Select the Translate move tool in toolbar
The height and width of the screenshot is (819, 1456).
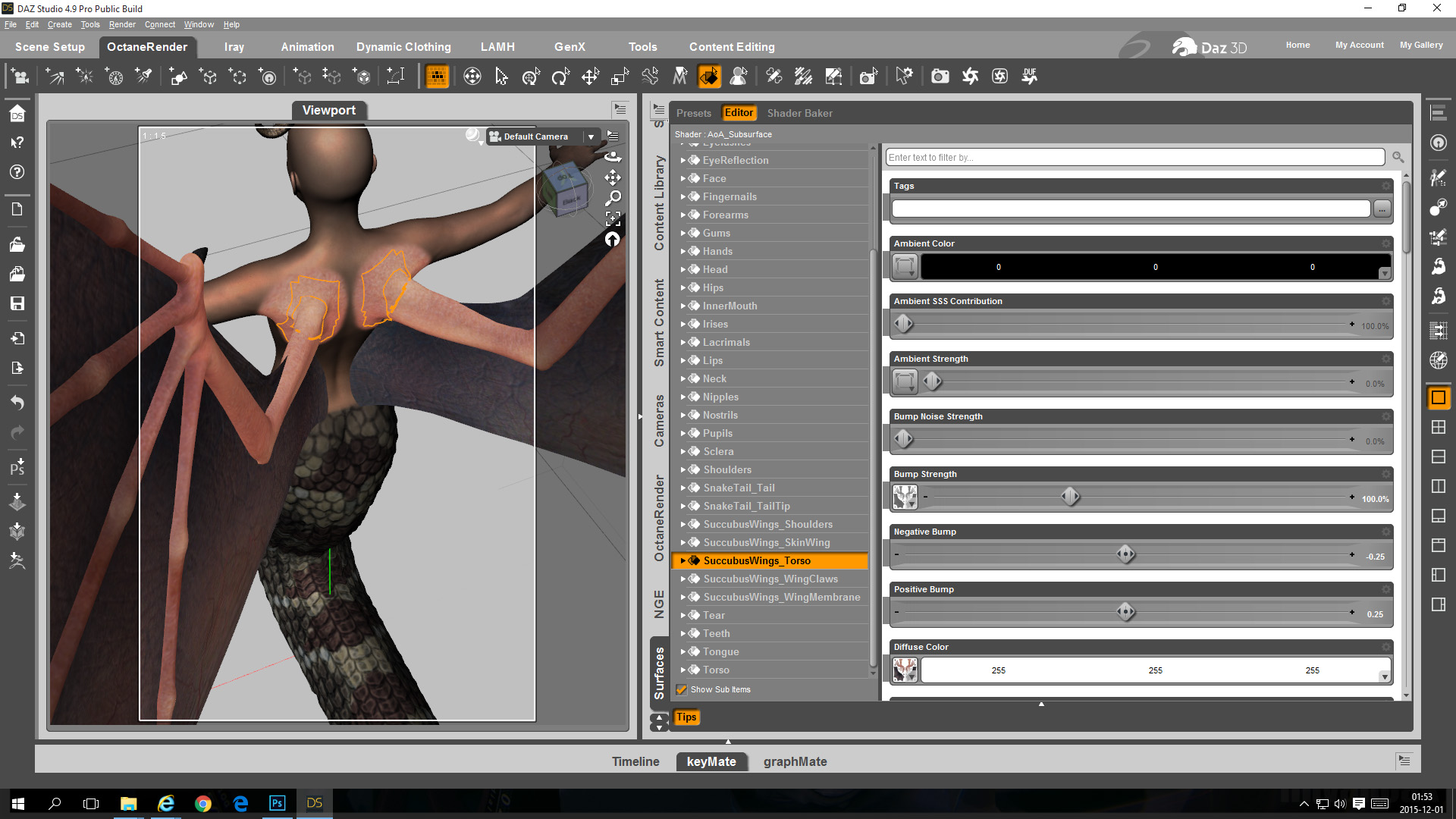[590, 76]
